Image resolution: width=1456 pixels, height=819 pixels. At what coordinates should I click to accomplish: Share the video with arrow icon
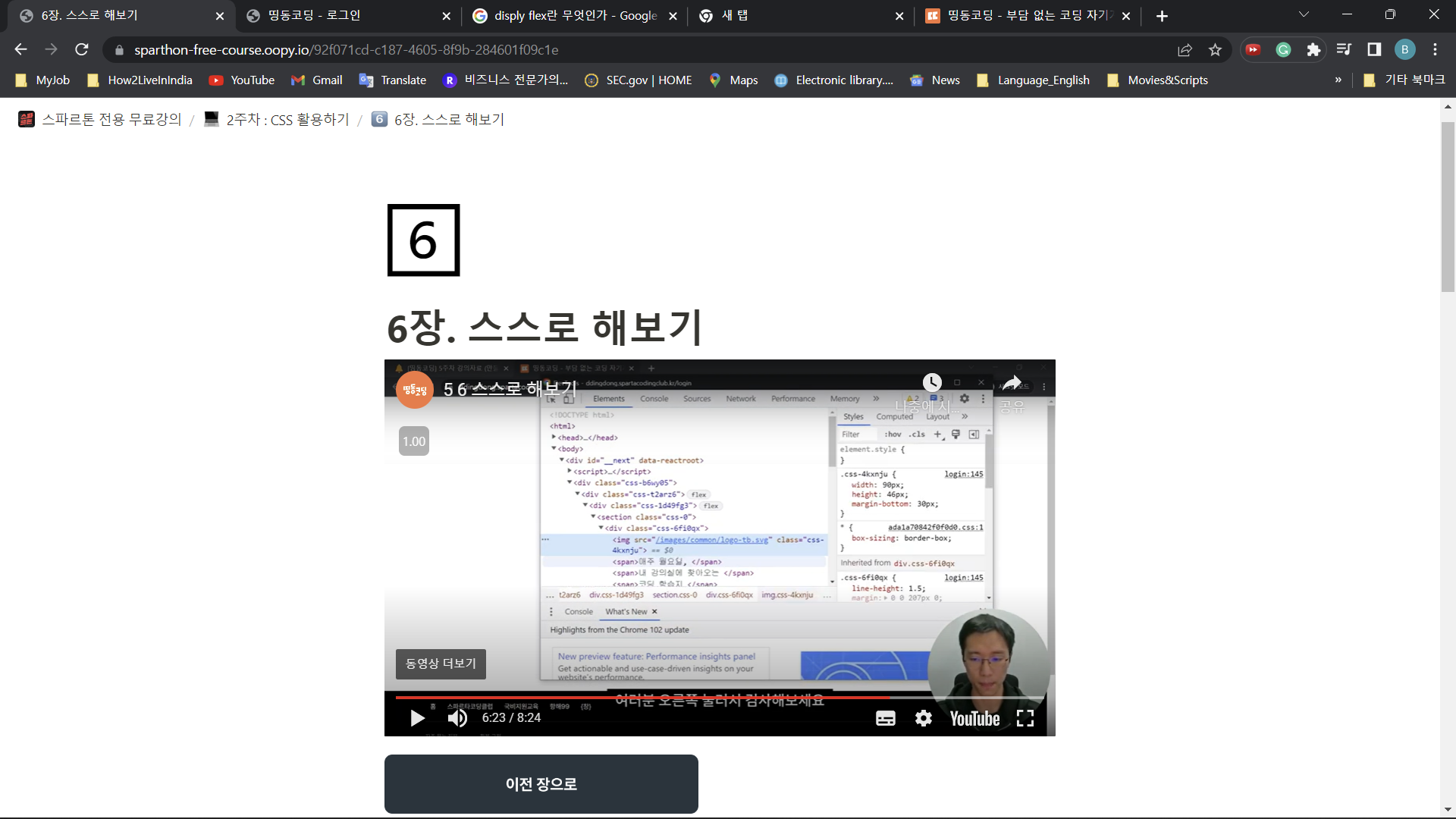click(x=1012, y=383)
